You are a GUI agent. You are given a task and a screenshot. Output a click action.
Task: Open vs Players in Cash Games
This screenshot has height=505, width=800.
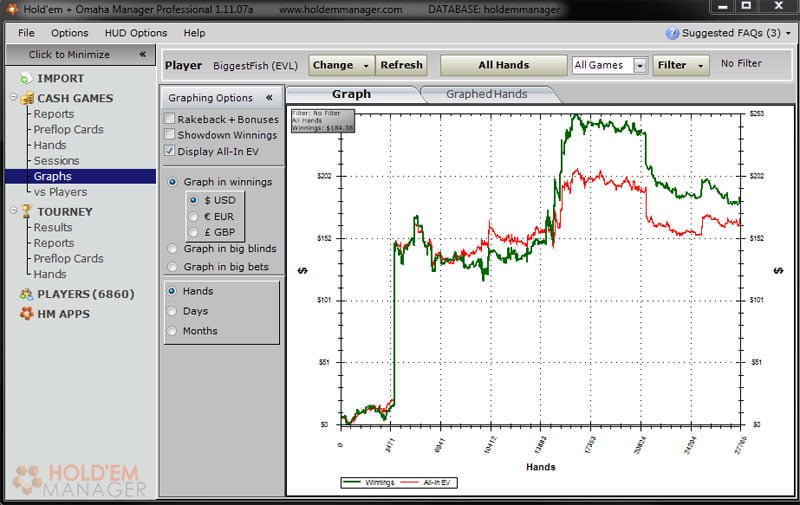[60, 192]
